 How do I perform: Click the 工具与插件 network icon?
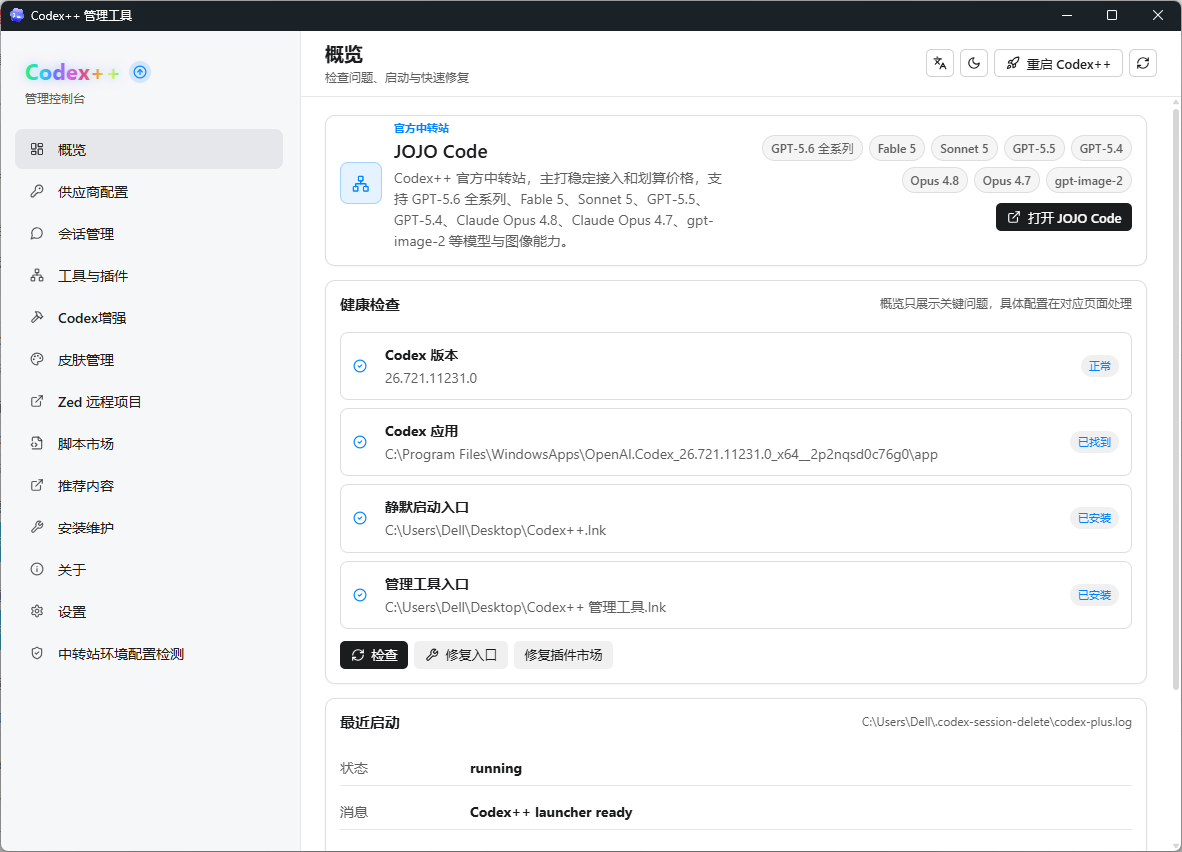(37, 276)
